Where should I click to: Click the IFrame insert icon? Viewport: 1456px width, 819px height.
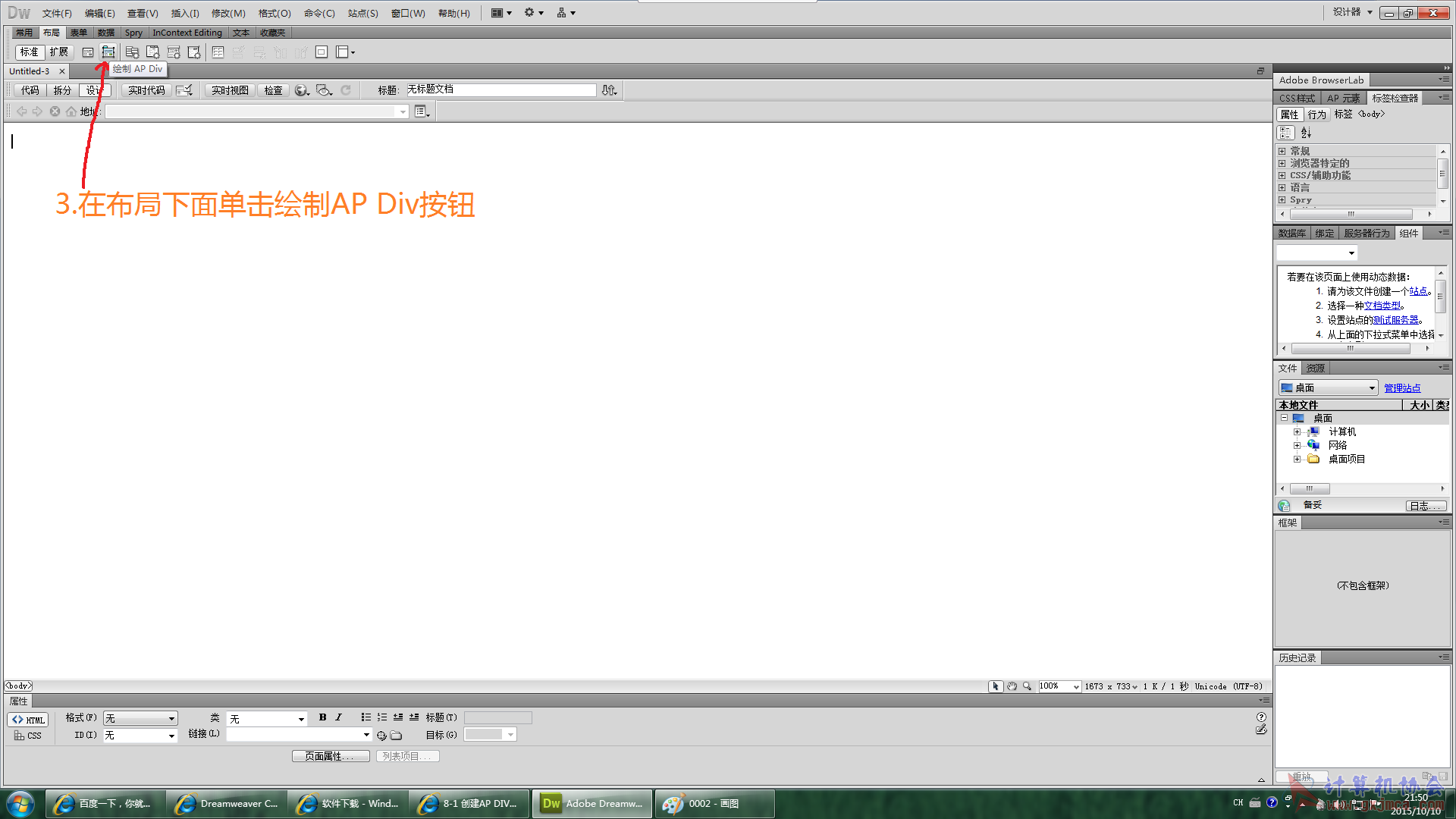click(x=322, y=52)
